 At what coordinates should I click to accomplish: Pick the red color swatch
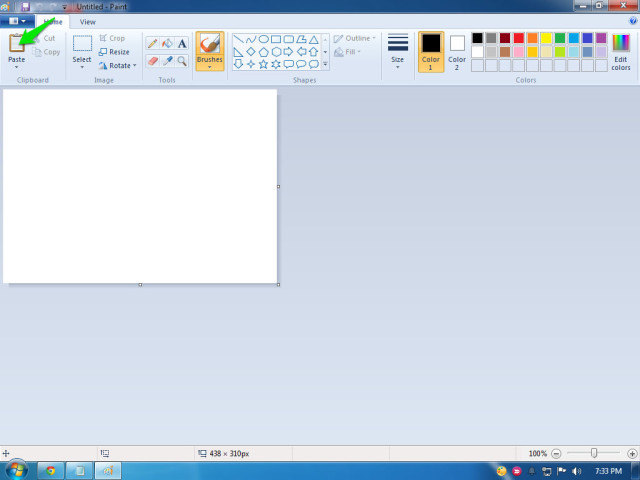coord(519,38)
